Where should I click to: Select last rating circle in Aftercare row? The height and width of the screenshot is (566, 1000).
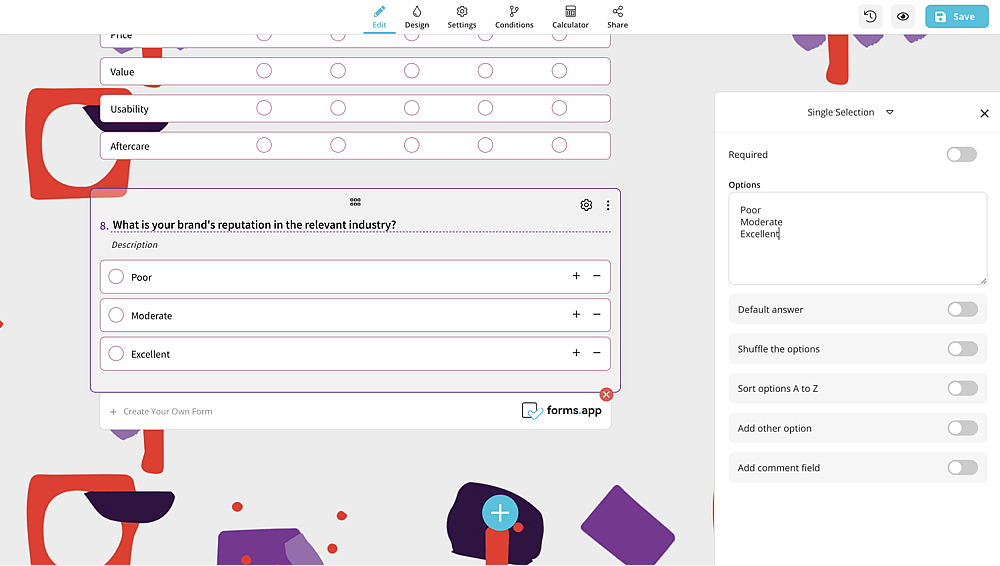[x=559, y=145]
